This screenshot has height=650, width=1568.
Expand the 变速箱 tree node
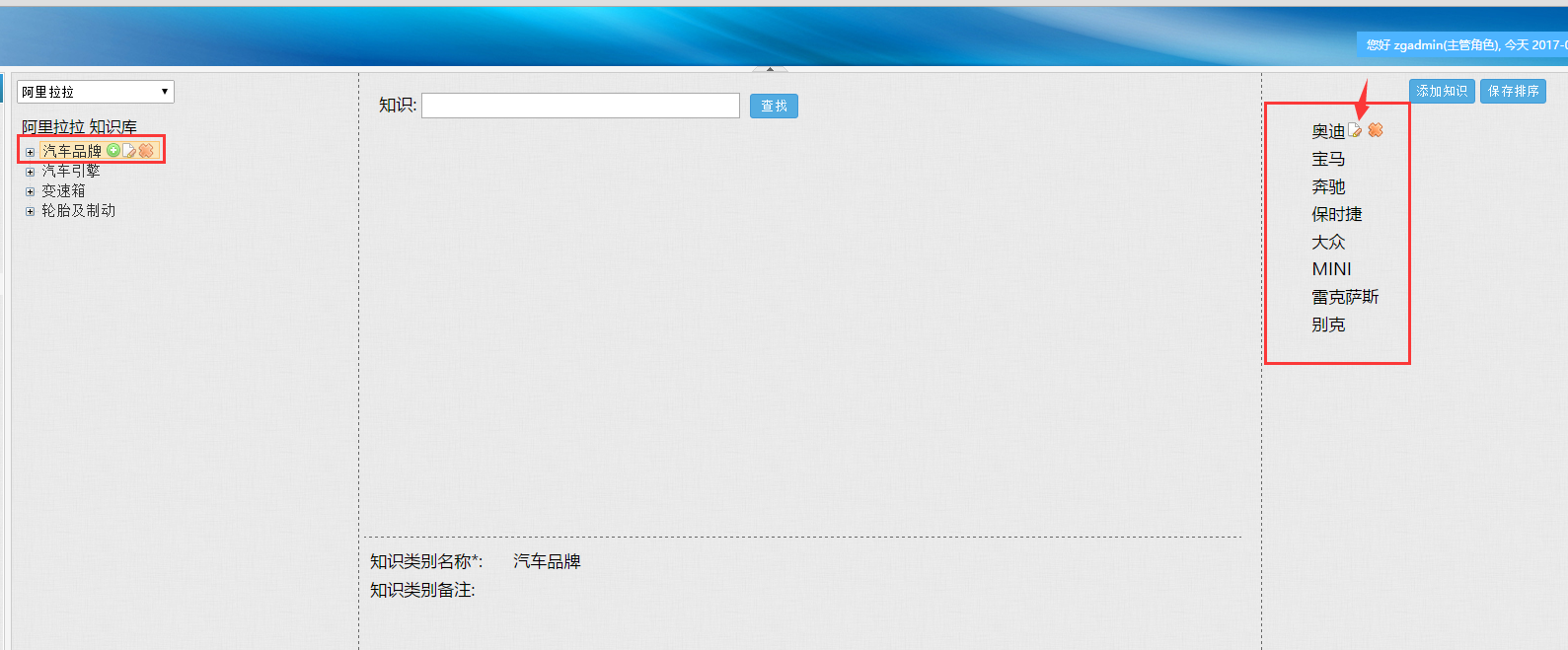tap(30, 191)
